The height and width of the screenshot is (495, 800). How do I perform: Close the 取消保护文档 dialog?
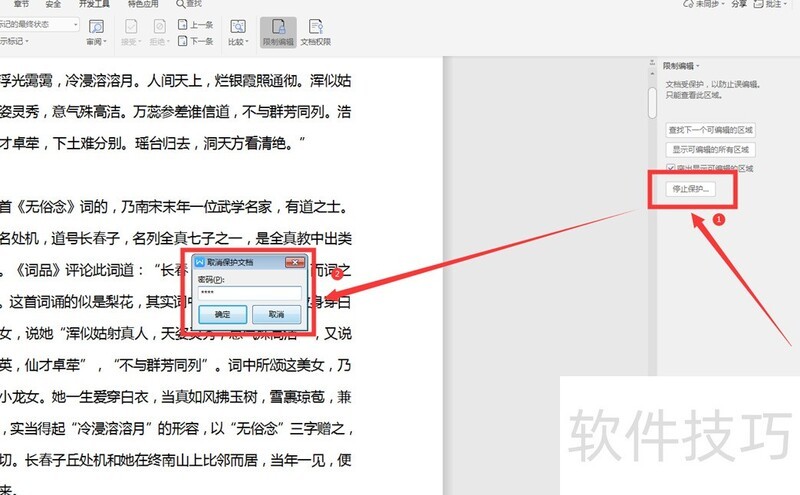tap(295, 262)
